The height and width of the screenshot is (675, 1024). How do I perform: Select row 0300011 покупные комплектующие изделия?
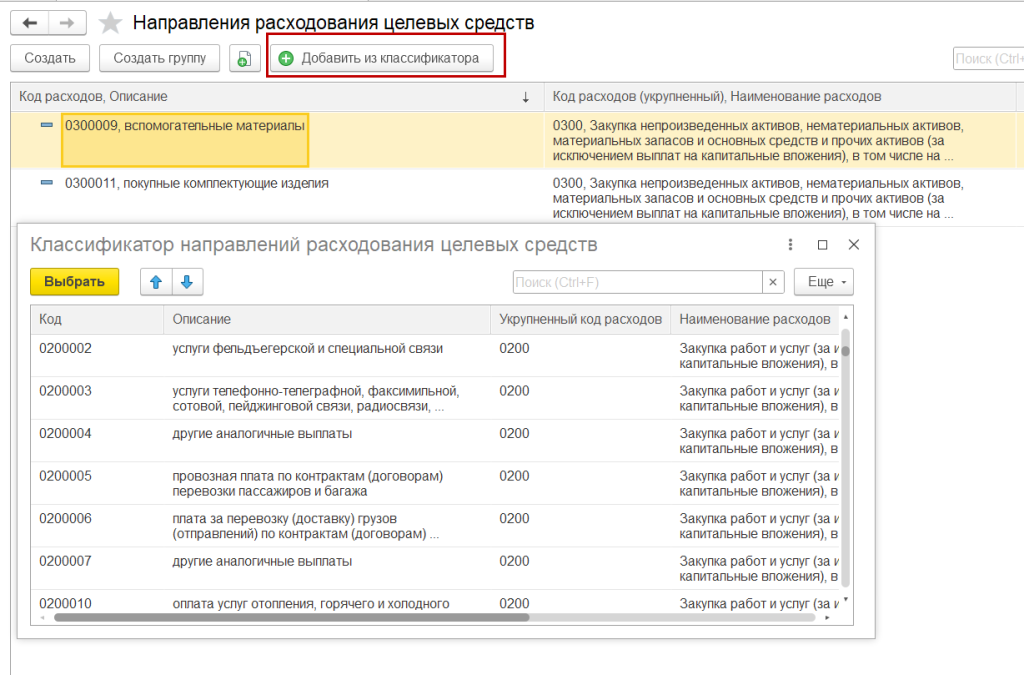196,184
